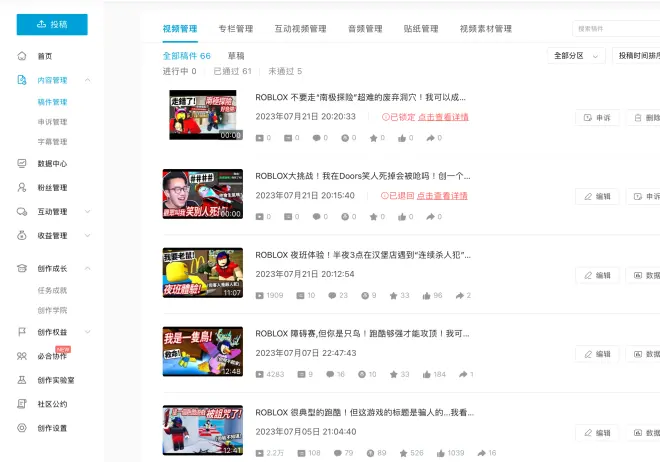This screenshot has height=462, width=660.
Task: Open 粉丝管理 fan management icon
Action: pos(22,187)
